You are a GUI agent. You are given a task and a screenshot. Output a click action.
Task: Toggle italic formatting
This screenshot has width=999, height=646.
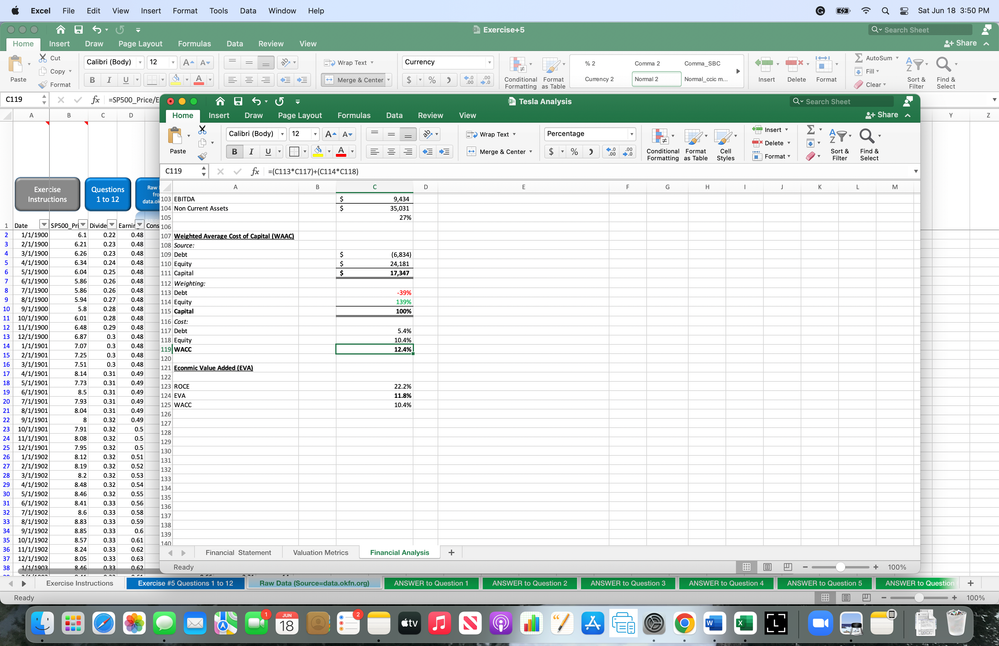point(251,150)
